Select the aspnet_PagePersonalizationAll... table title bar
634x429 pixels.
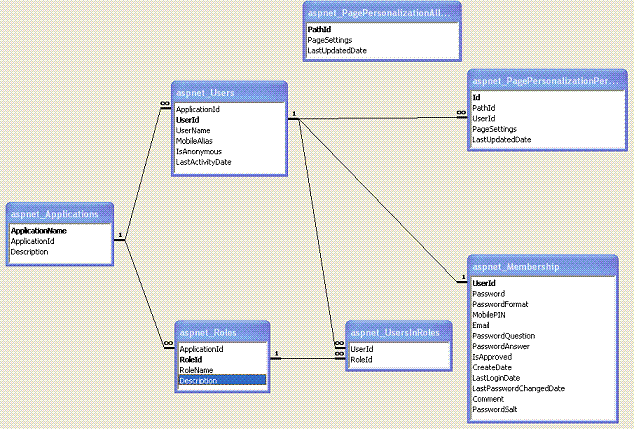coord(382,13)
